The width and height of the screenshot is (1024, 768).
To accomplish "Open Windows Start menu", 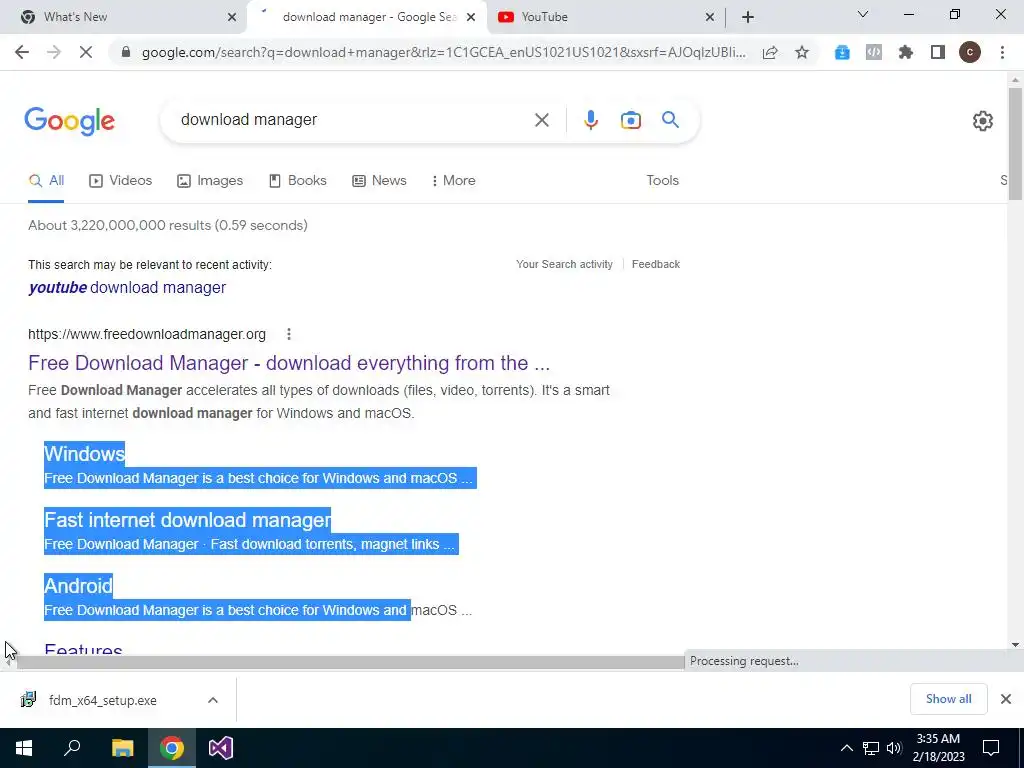I will click(24, 748).
